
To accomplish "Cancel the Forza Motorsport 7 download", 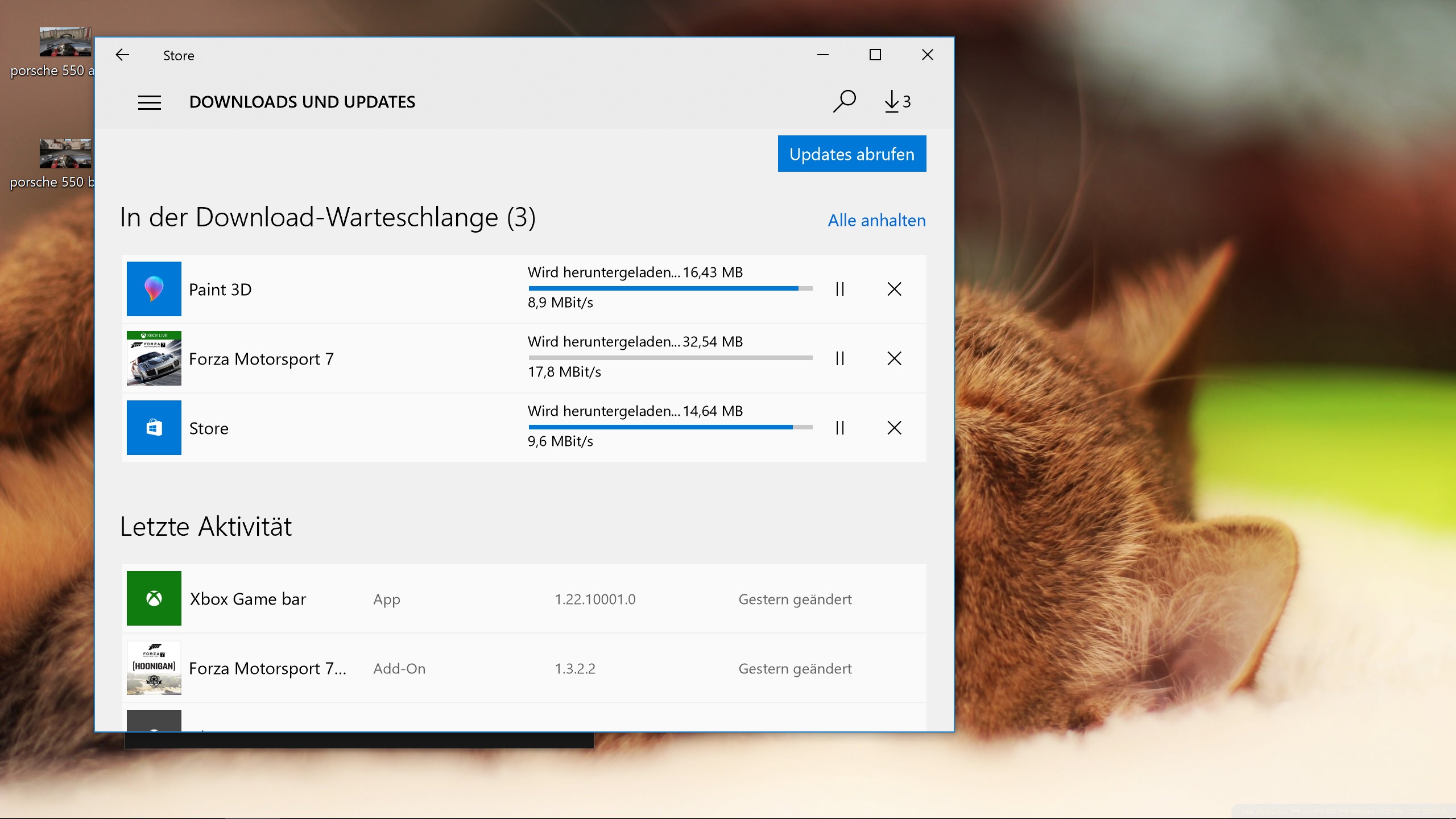I will point(894,358).
